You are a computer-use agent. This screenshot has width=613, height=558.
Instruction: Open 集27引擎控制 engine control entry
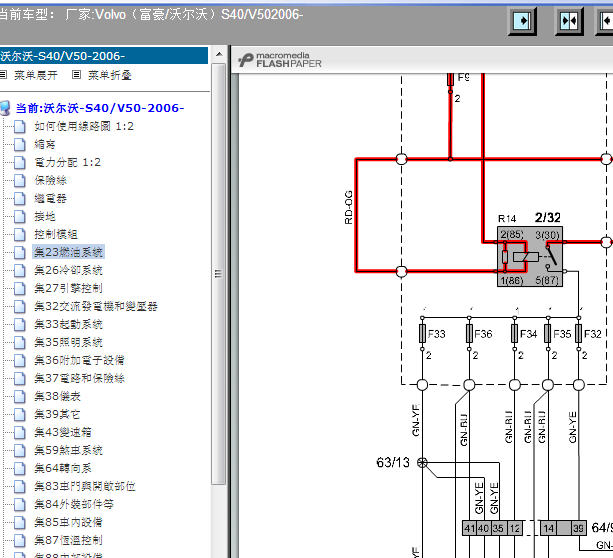(68, 288)
